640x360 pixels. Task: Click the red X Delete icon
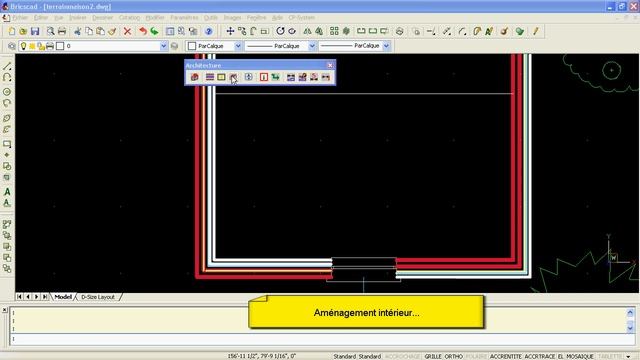tap(127, 31)
